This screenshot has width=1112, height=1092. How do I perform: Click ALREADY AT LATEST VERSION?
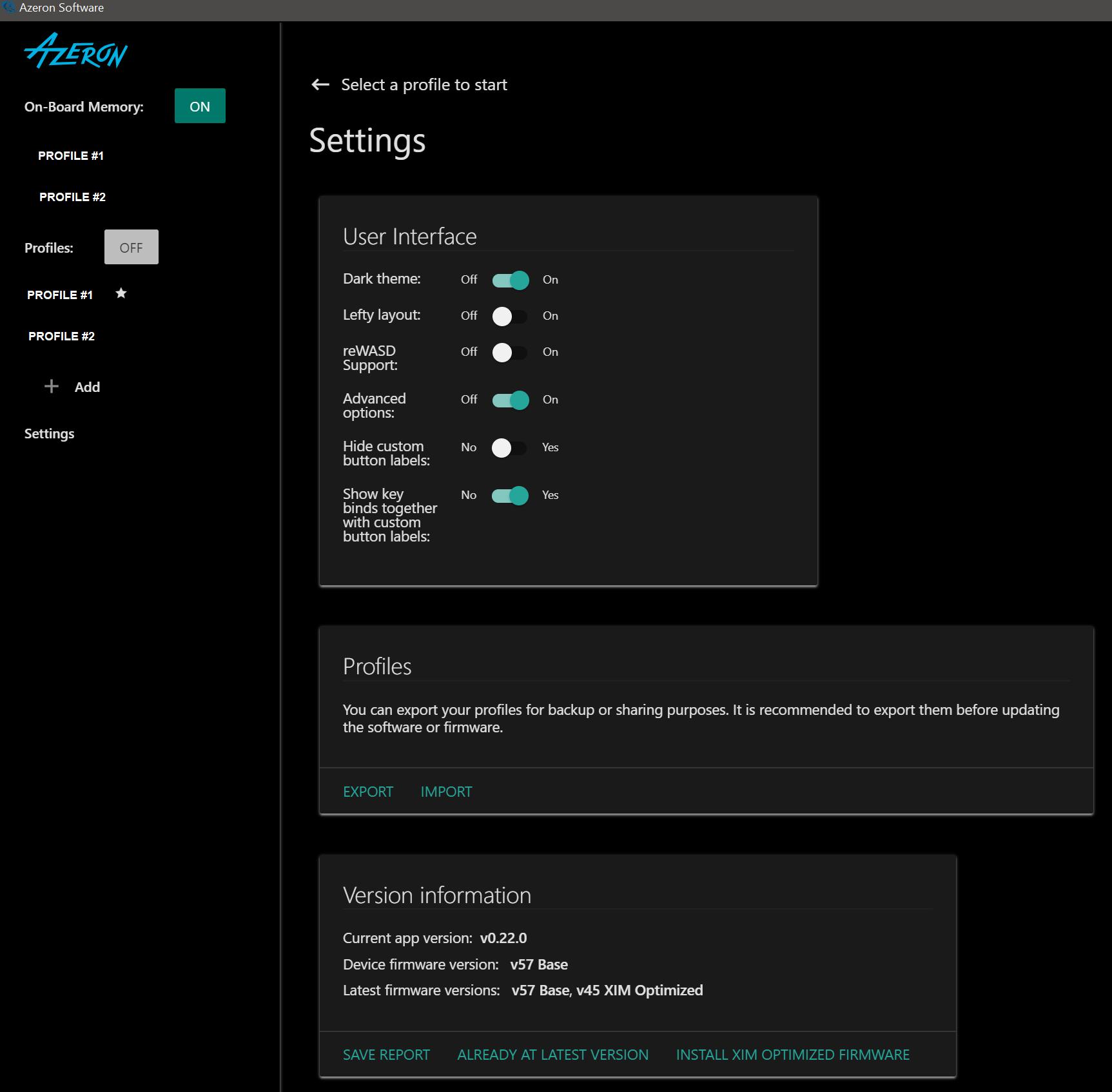[553, 1055]
